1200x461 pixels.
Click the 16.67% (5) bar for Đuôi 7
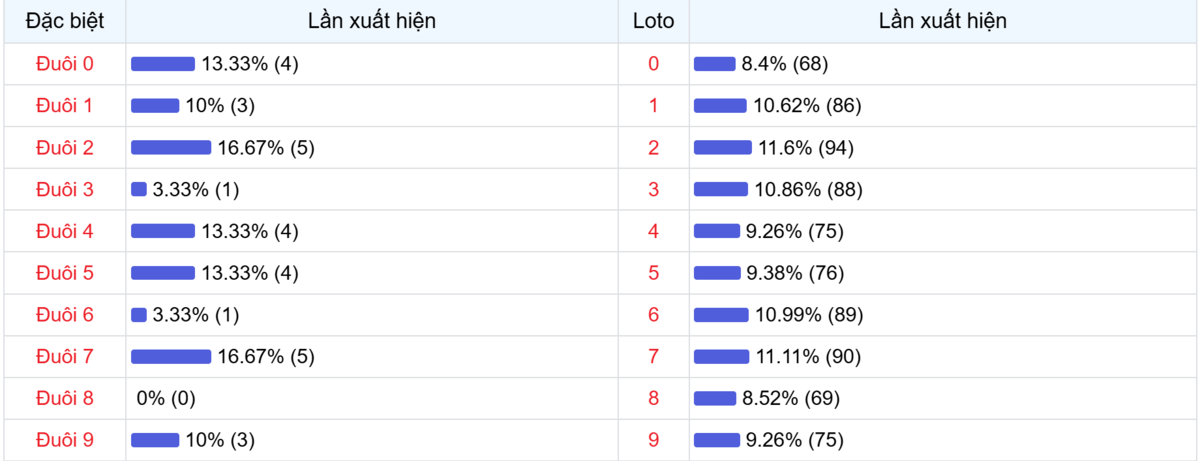pos(171,356)
